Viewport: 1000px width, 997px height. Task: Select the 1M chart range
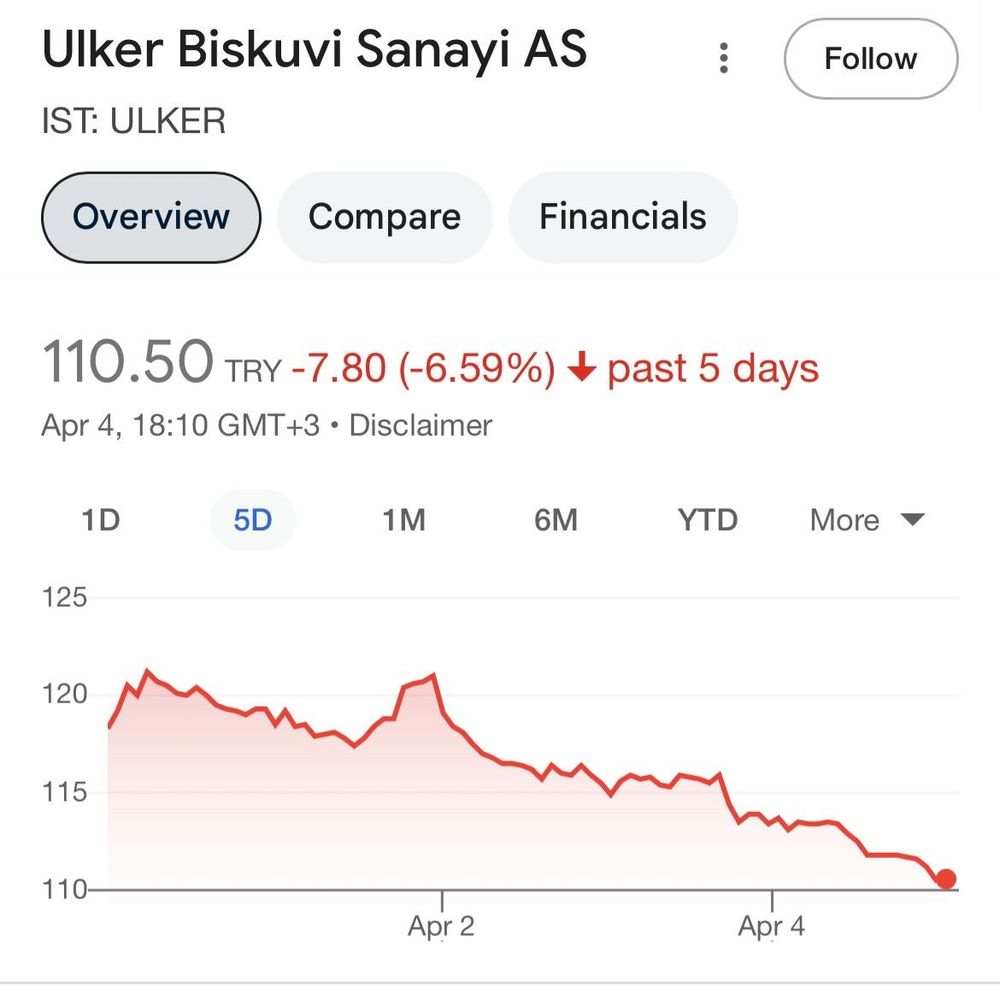404,520
